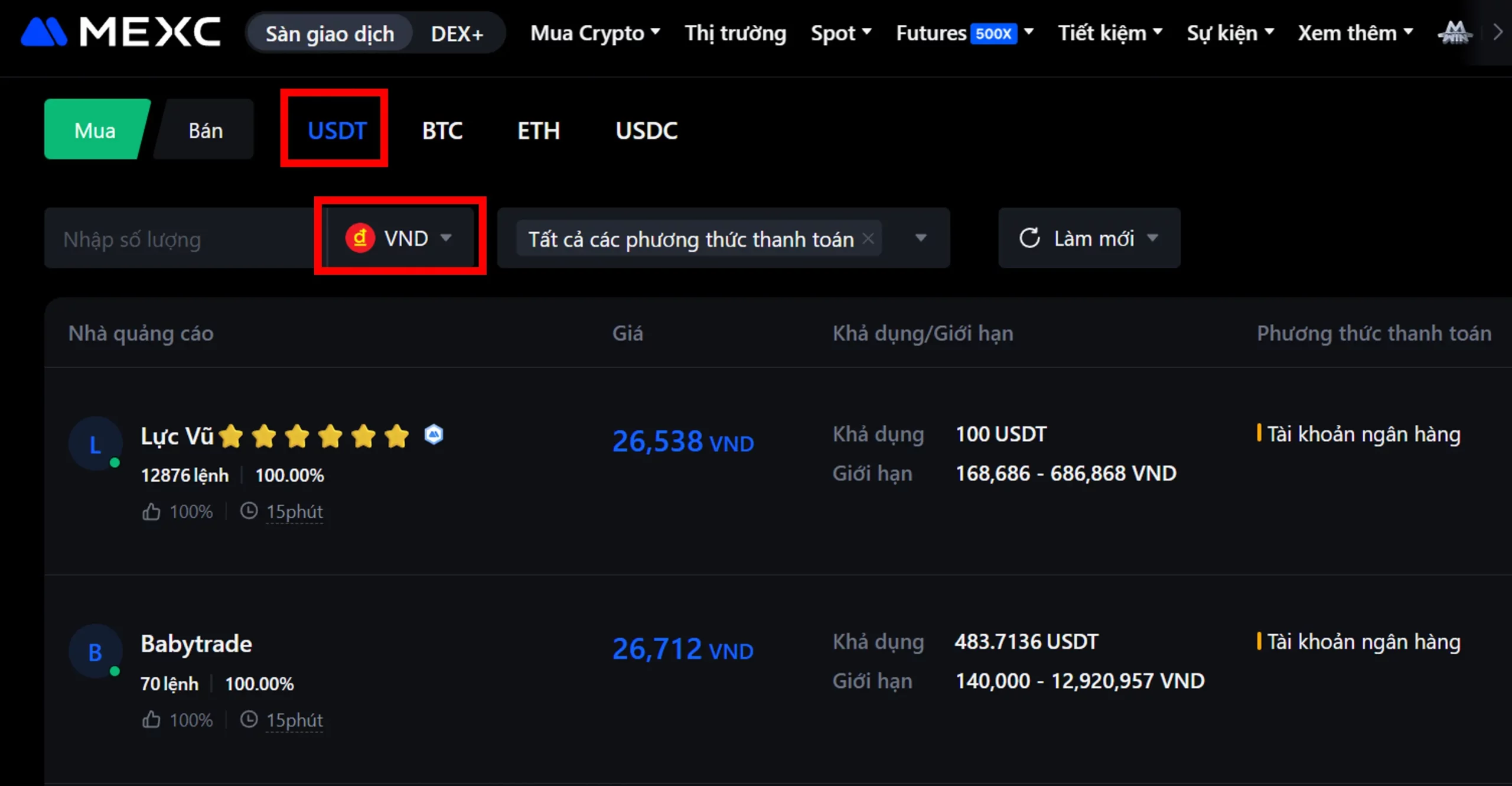Click the Giá column header
The image size is (1512, 786).
pos(627,334)
